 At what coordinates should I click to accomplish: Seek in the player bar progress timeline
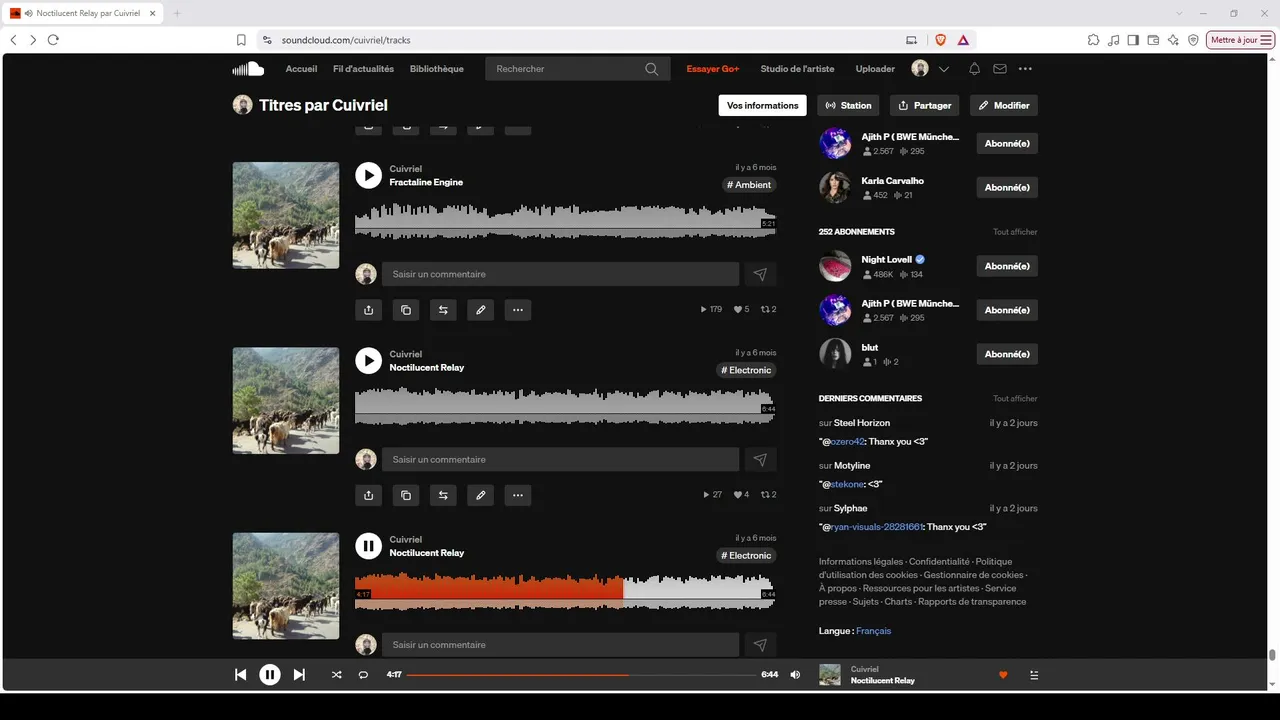tap(581, 675)
